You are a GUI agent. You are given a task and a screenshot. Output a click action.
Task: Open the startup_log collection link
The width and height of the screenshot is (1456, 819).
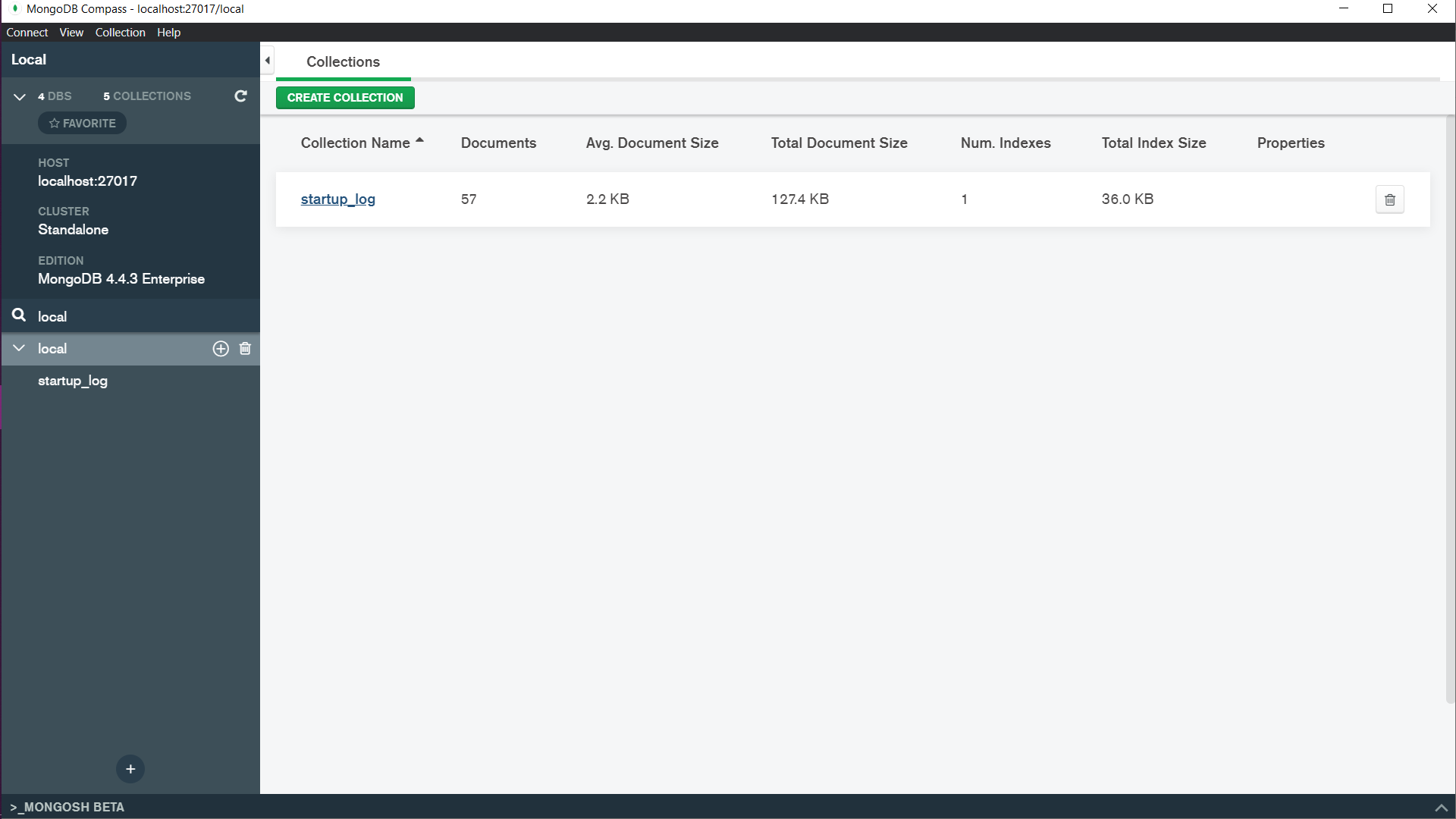tap(338, 199)
